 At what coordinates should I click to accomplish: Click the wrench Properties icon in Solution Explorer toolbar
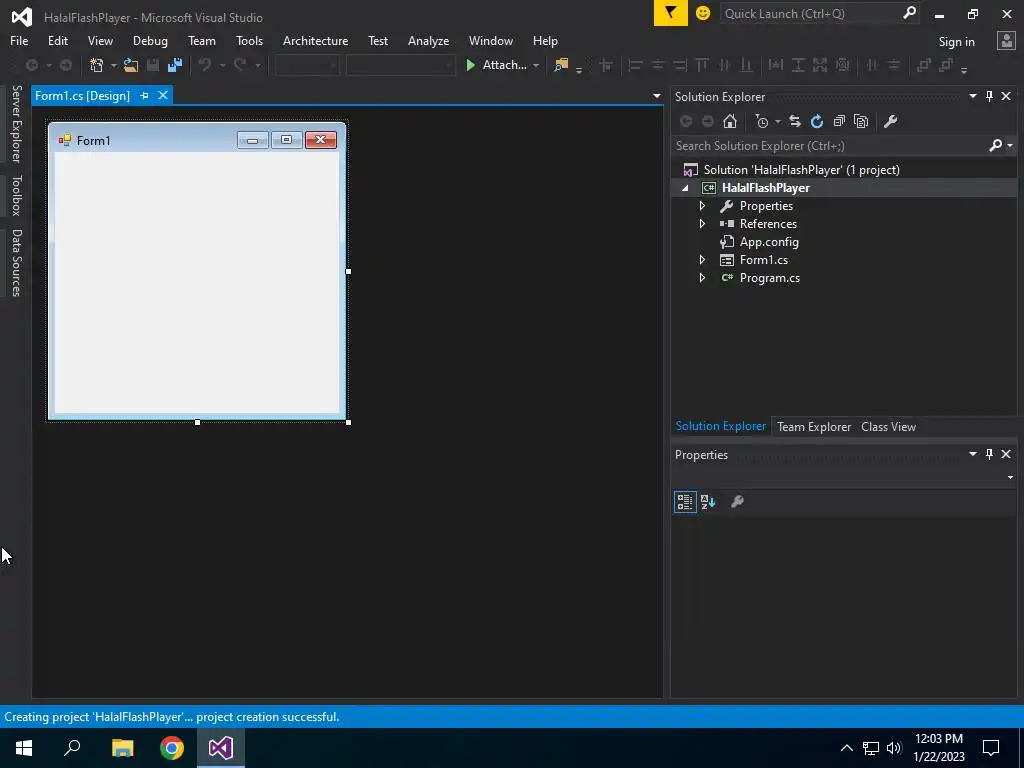[x=890, y=121]
